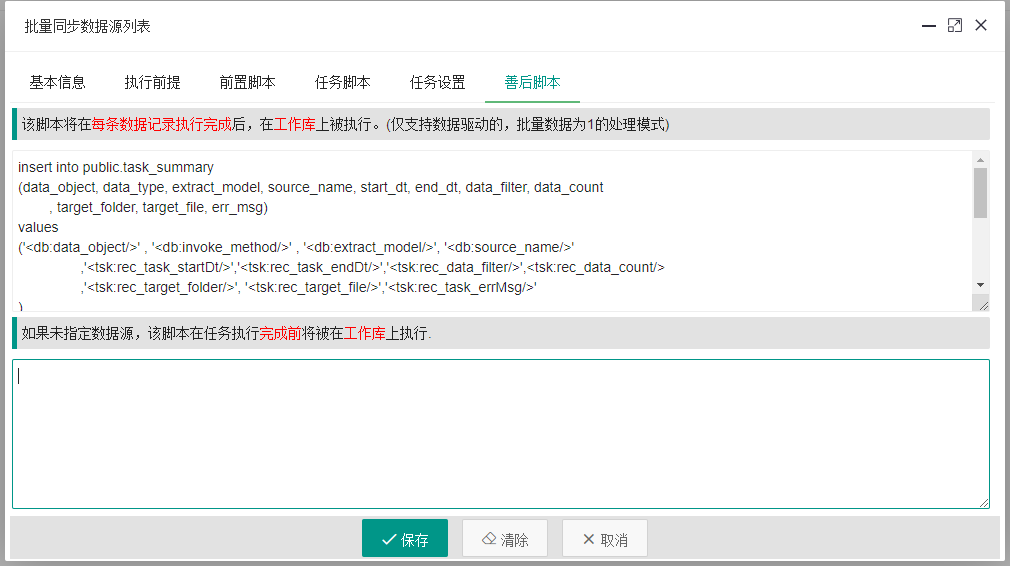Click inside the insert SQL script textarea
1010x566 pixels.
click(x=493, y=231)
